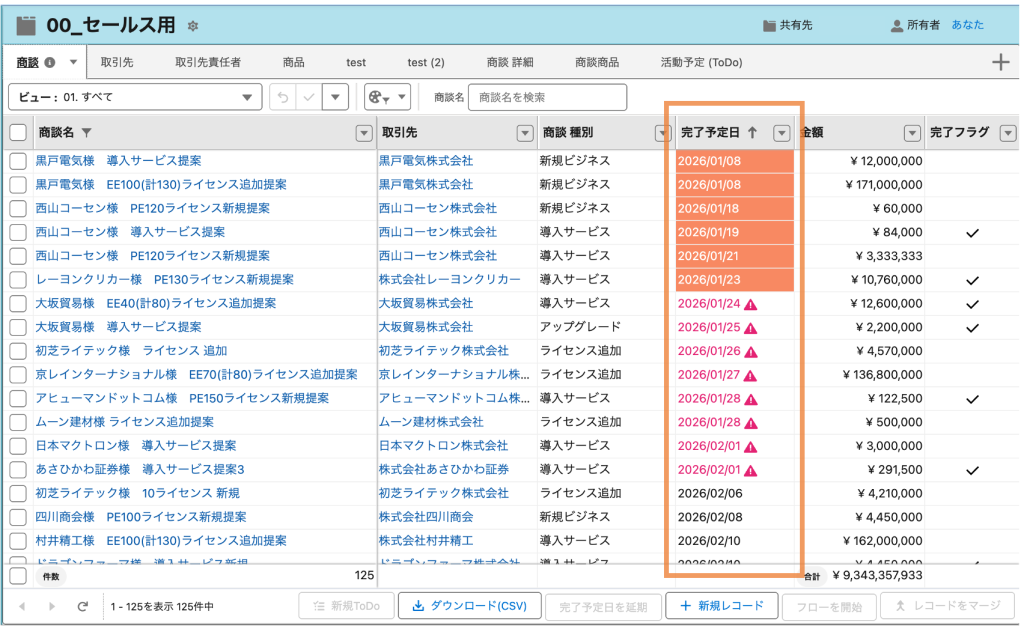This screenshot has width=1024, height=626.
Task: Select checkbox for 日本マクトロン様 導入サービス提案 row
Action: (18, 446)
